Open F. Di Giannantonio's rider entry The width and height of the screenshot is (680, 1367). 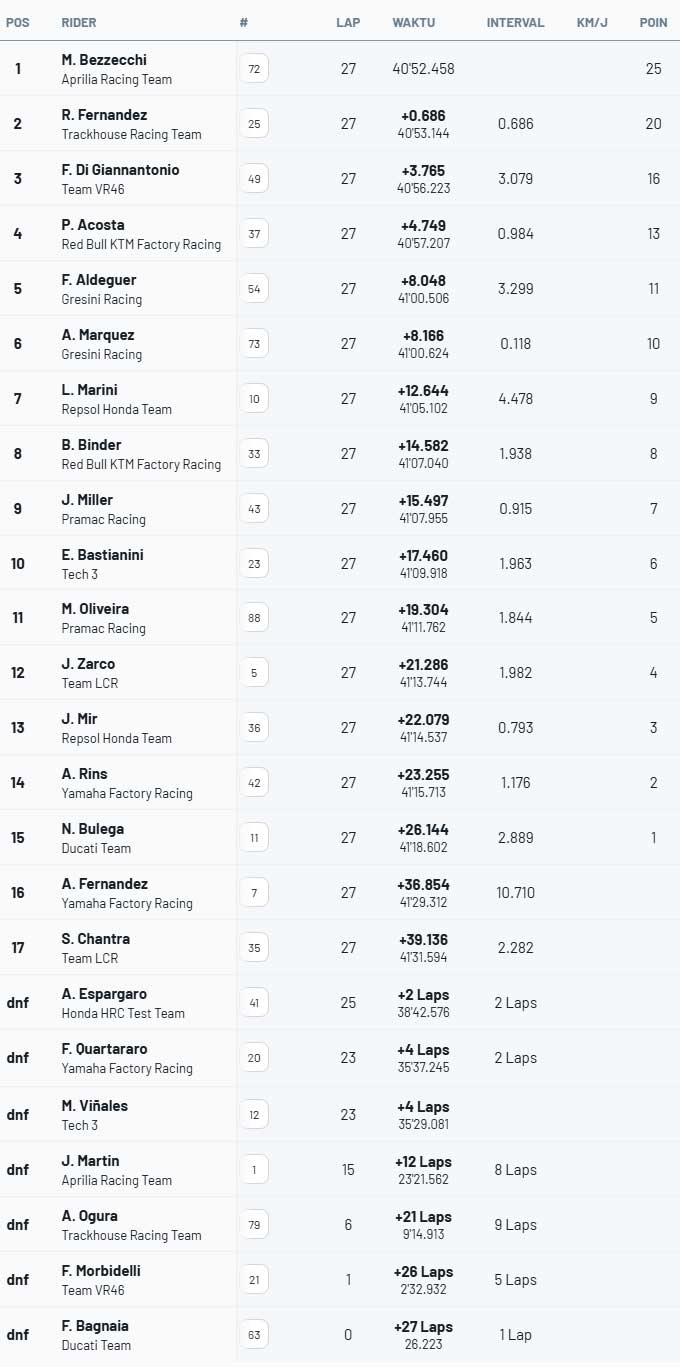[120, 170]
